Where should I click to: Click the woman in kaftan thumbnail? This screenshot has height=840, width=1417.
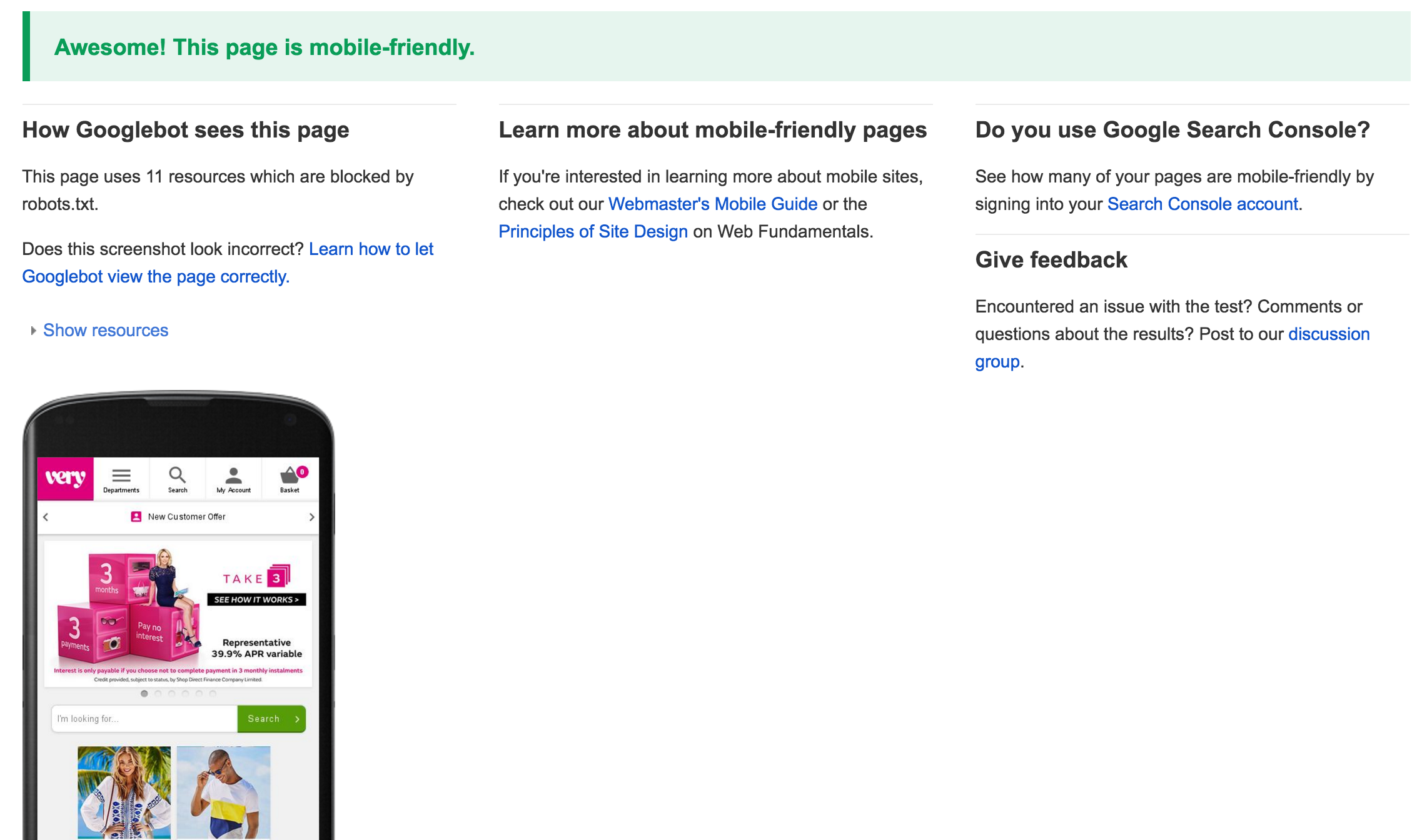coord(124,792)
